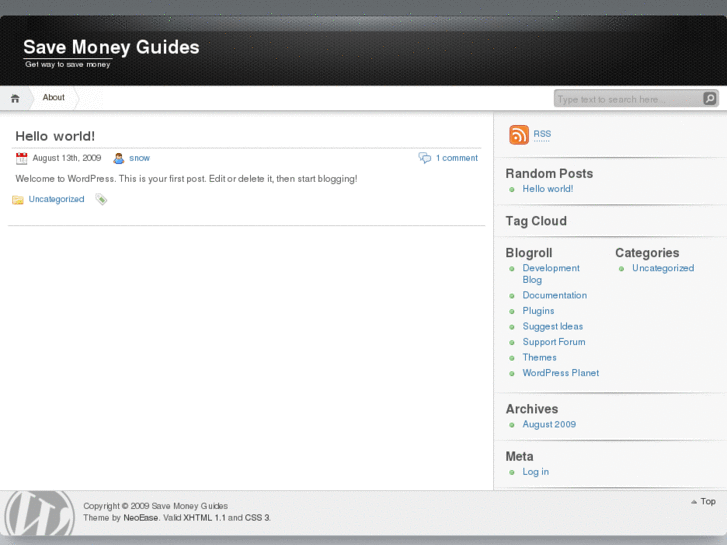727x545 pixels.
Task: Click the up arrow icon beside Top
Action: coord(694,502)
